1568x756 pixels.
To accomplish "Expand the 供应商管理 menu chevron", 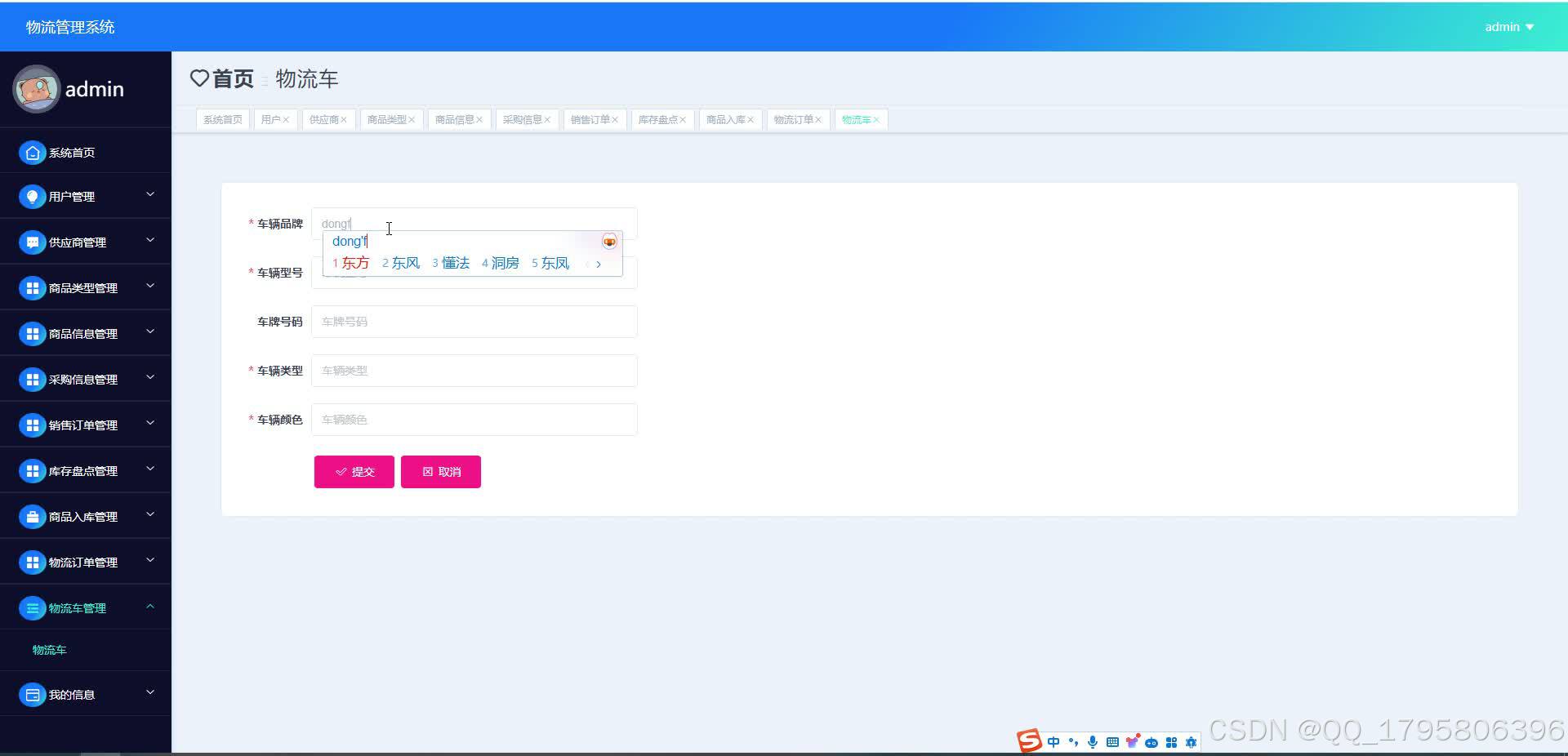I will tap(150, 240).
